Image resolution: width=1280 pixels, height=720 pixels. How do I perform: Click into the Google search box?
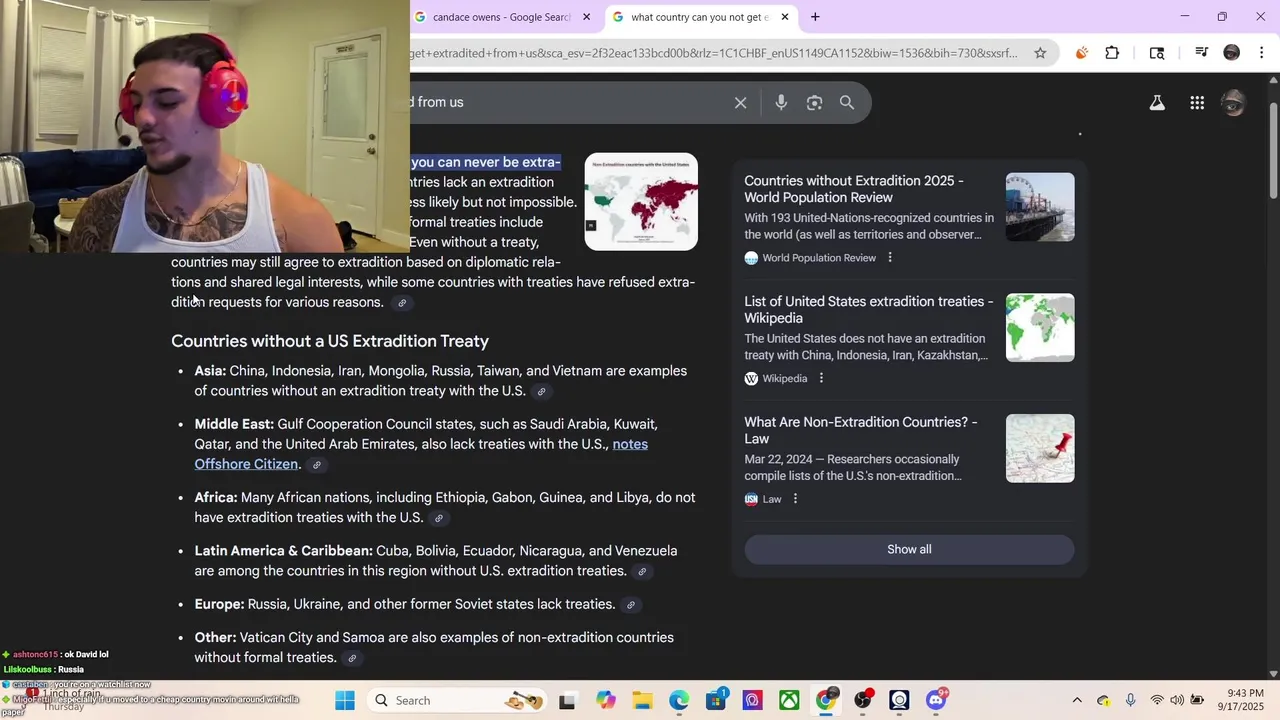pos(570,102)
